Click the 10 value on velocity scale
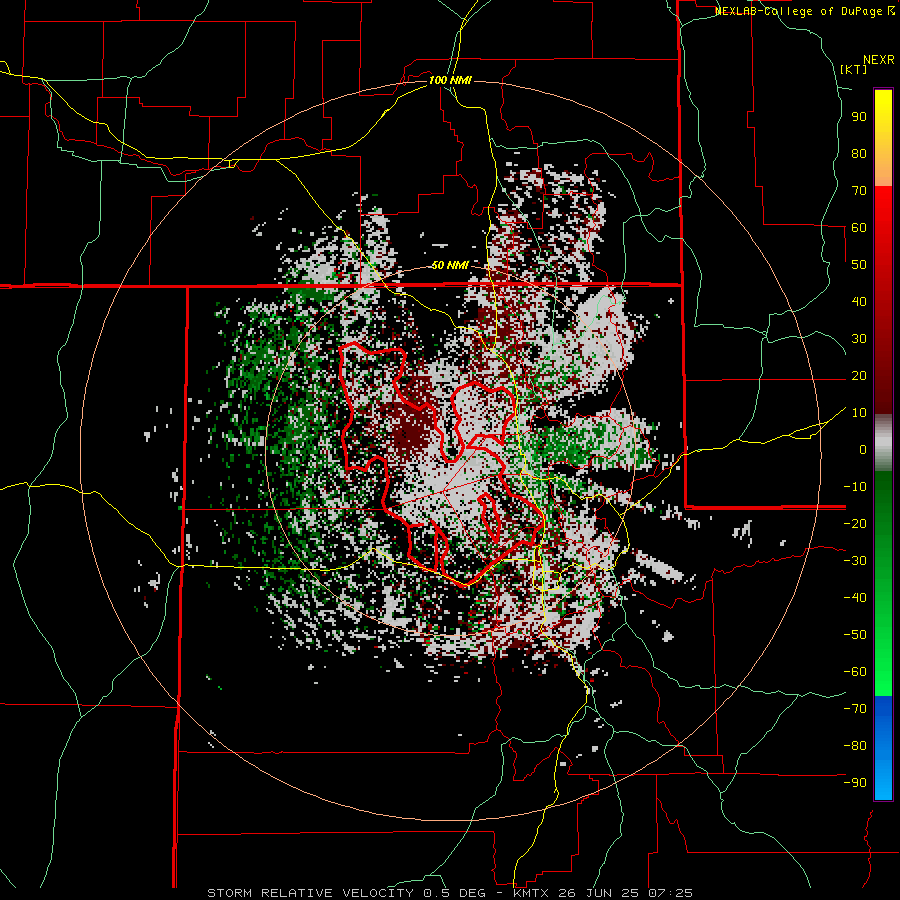Screen dimensions: 900x900 point(859,413)
